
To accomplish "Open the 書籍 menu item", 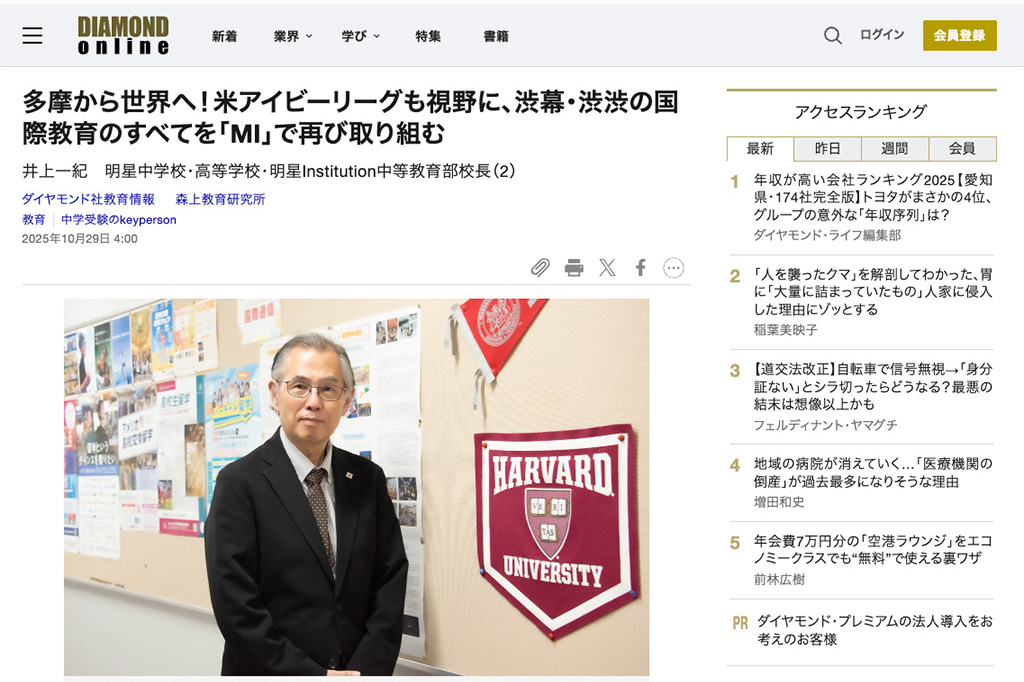I will click(496, 36).
